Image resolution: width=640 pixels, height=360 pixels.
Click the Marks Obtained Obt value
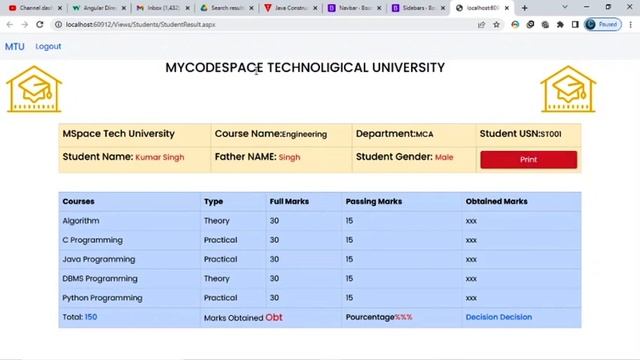click(274, 317)
